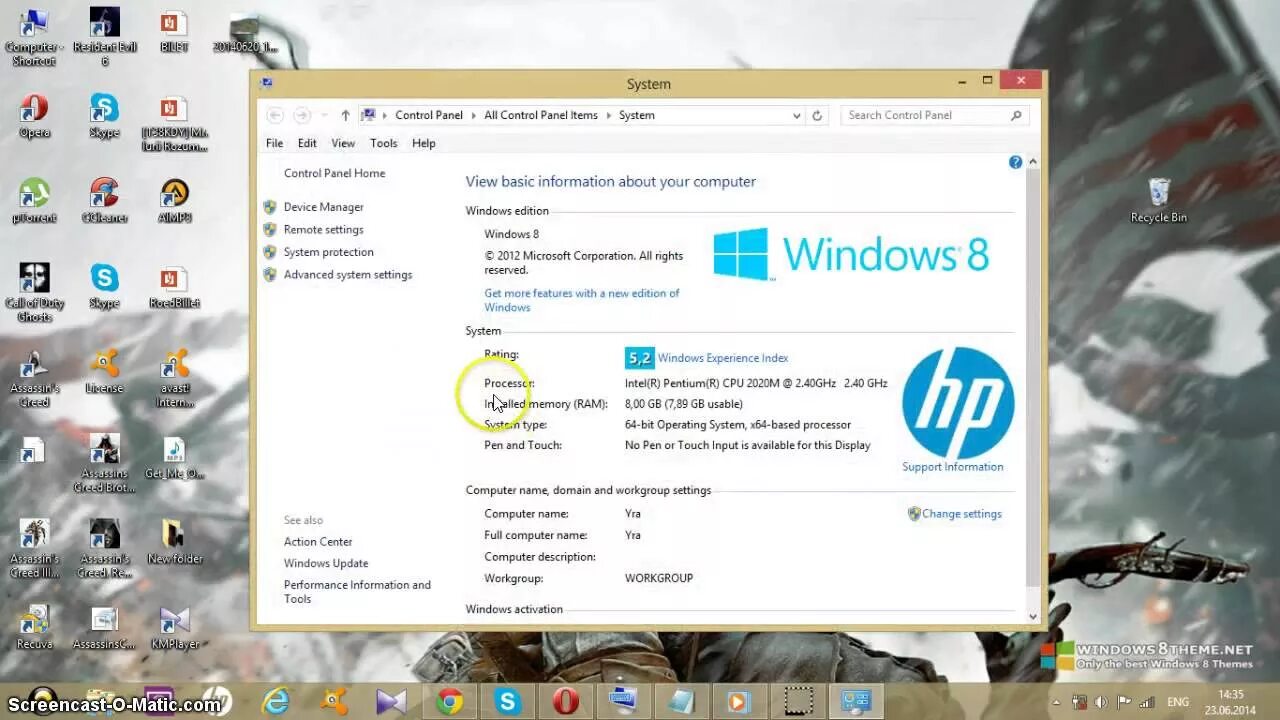The width and height of the screenshot is (1280, 720).
Task: Select the Call of Duty Ghosts icon
Action: (x=34, y=293)
